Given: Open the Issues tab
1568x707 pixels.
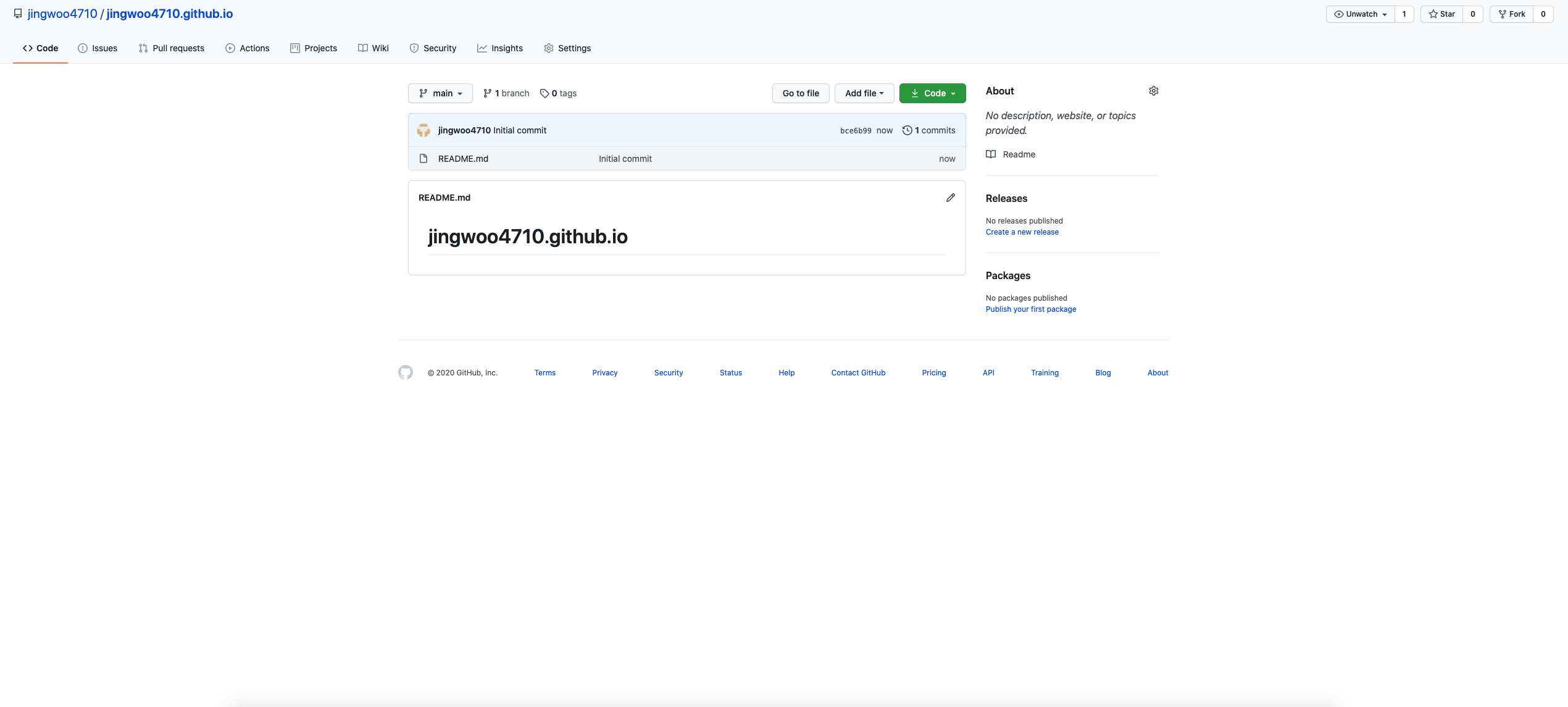Looking at the screenshot, I should point(98,48).
